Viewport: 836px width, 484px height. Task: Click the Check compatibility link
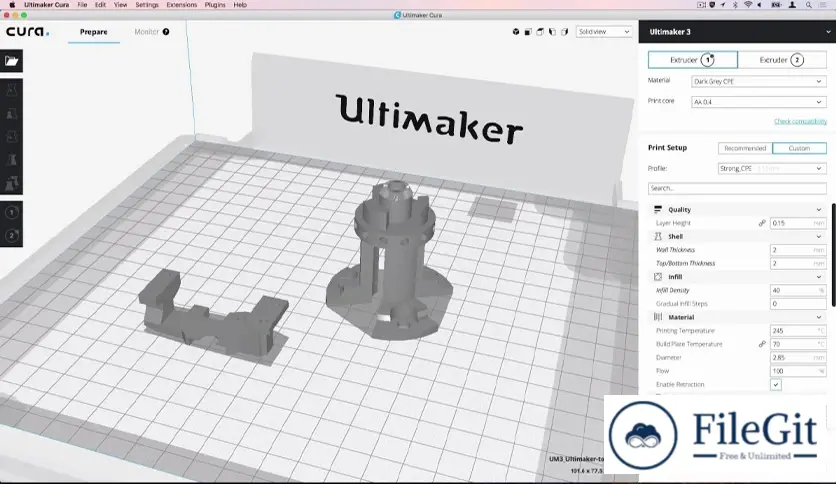pyautogui.click(x=800, y=122)
